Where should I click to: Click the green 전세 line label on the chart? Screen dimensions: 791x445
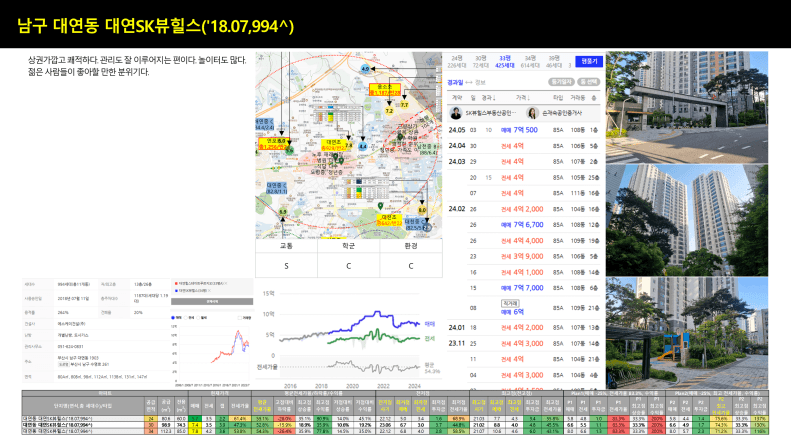[x=429, y=339]
